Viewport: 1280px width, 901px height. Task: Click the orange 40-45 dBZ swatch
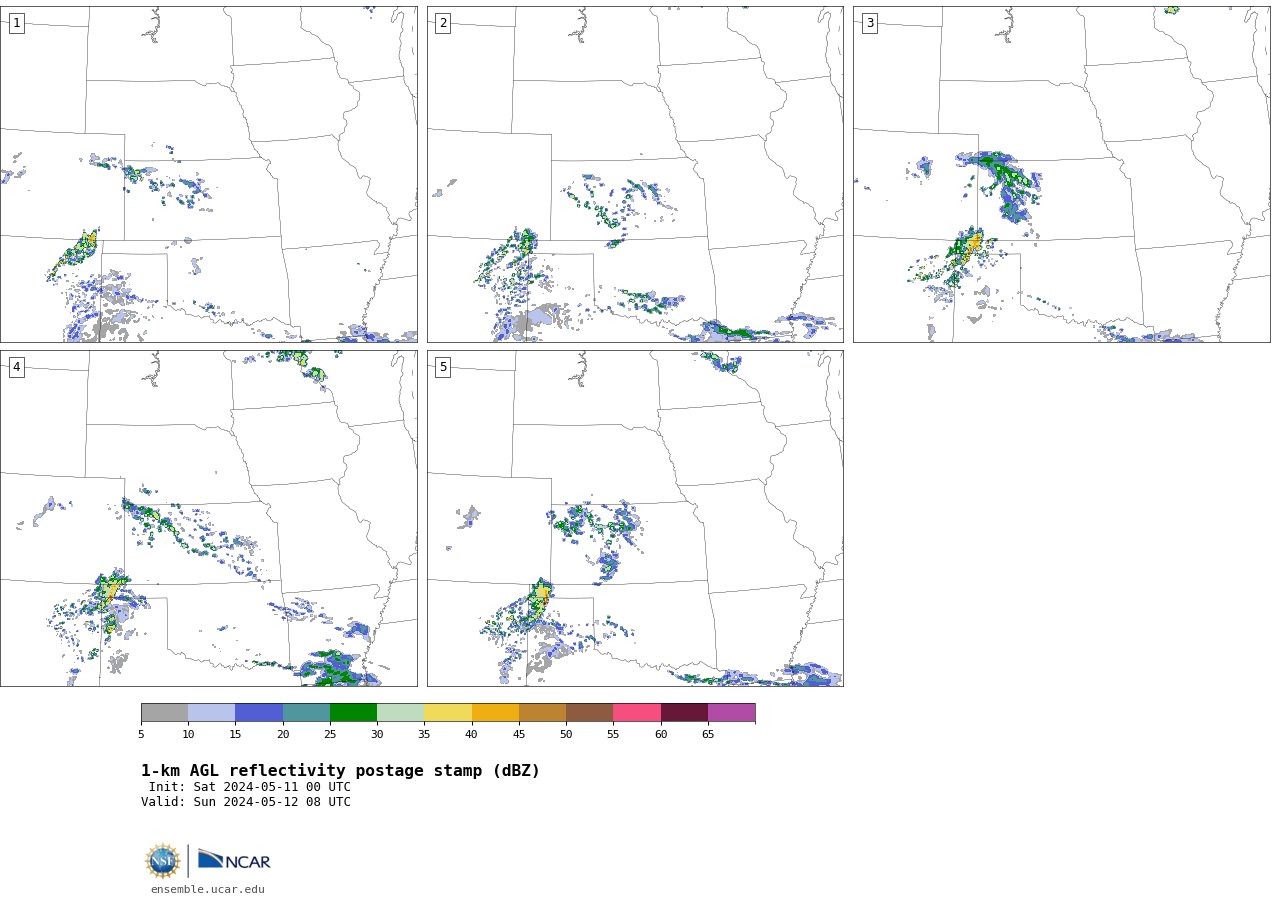495,712
